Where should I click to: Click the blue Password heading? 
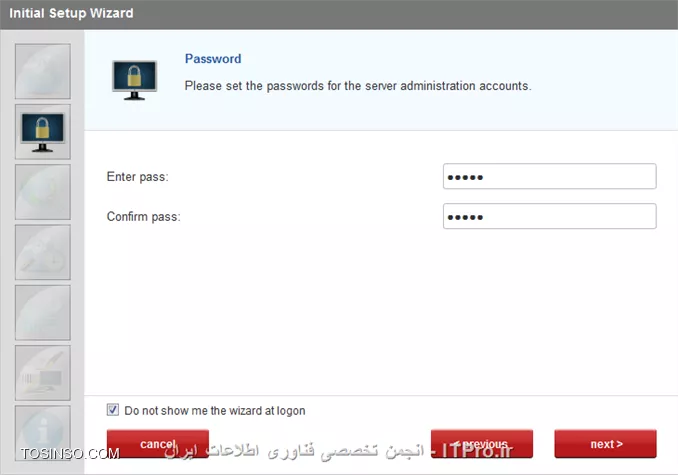tap(213, 59)
